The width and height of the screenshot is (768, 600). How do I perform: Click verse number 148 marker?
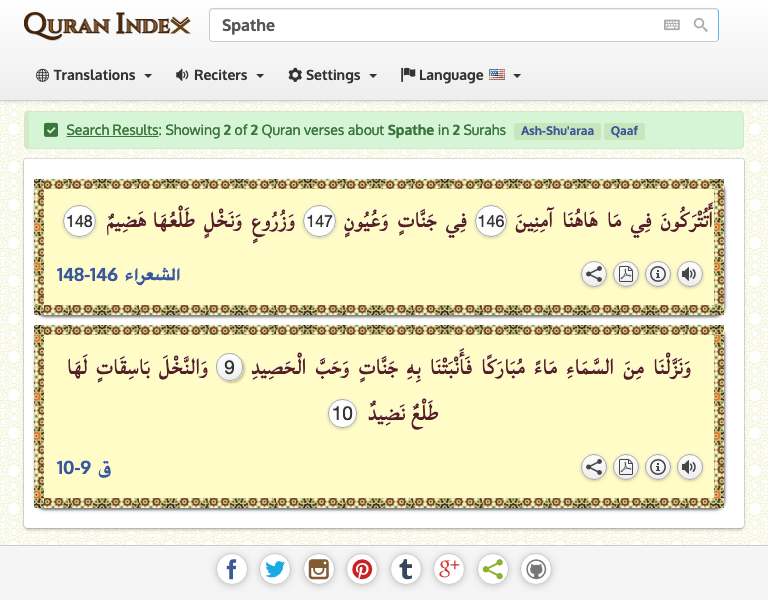tap(79, 221)
